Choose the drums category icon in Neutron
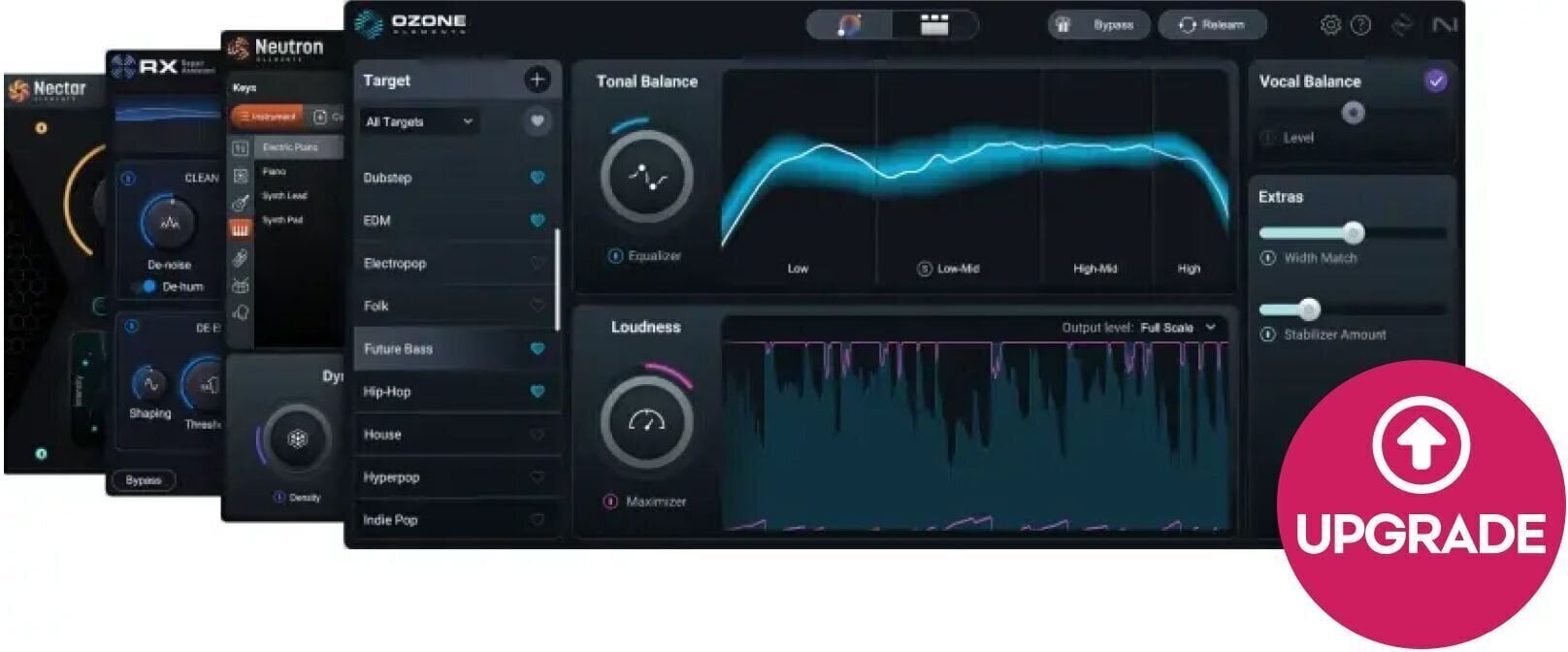Viewport: 1568px width, 652px height. 240,285
